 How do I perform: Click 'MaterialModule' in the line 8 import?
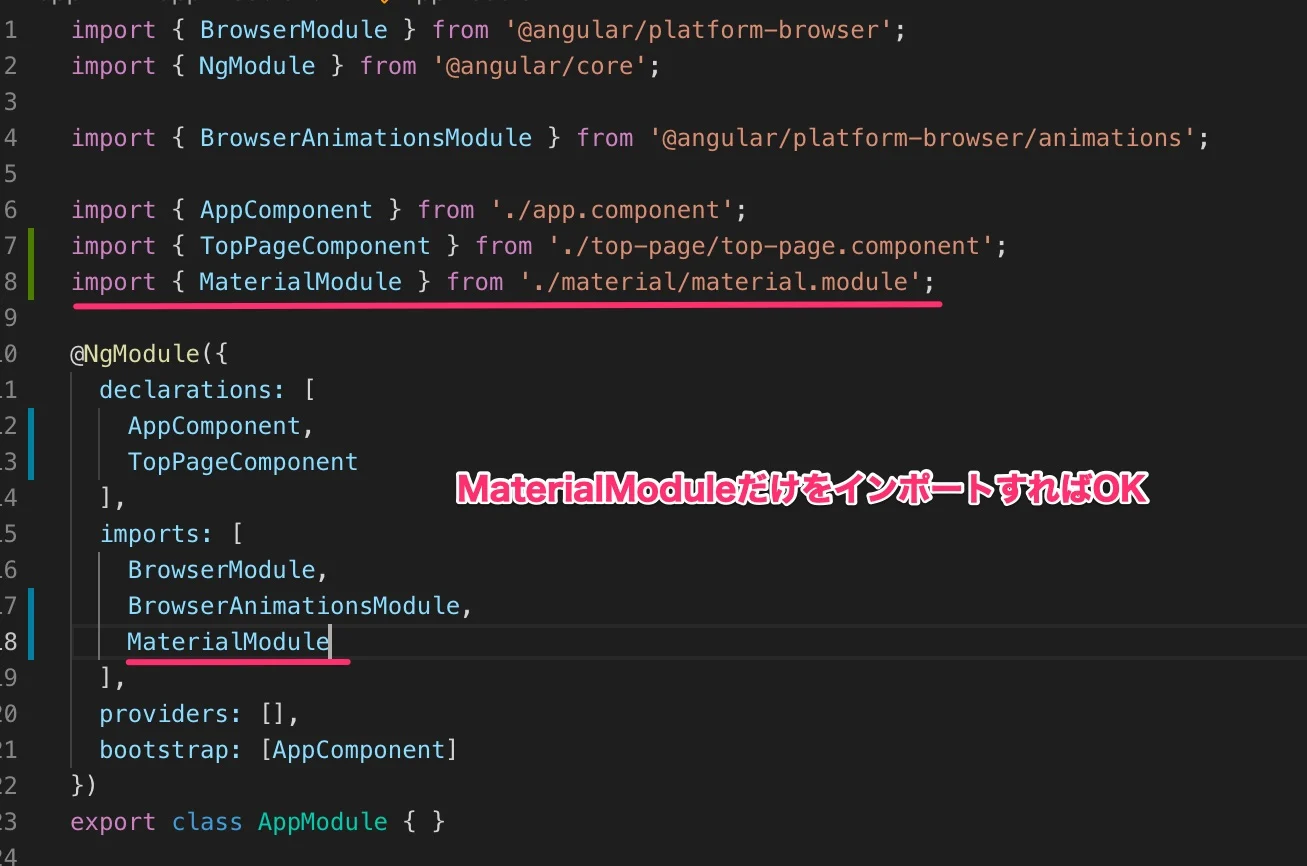click(300, 282)
